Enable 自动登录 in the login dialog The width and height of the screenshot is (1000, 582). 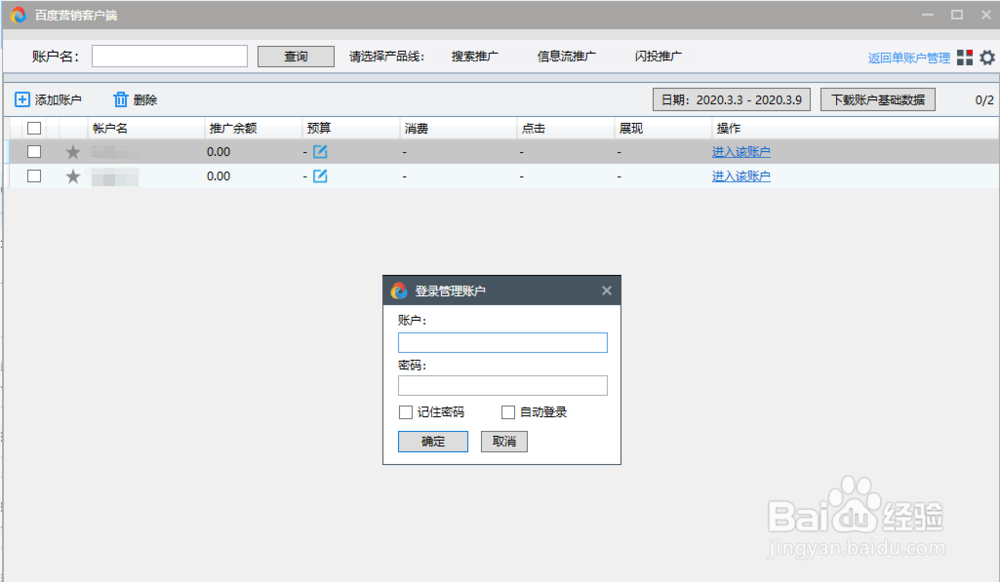point(507,412)
